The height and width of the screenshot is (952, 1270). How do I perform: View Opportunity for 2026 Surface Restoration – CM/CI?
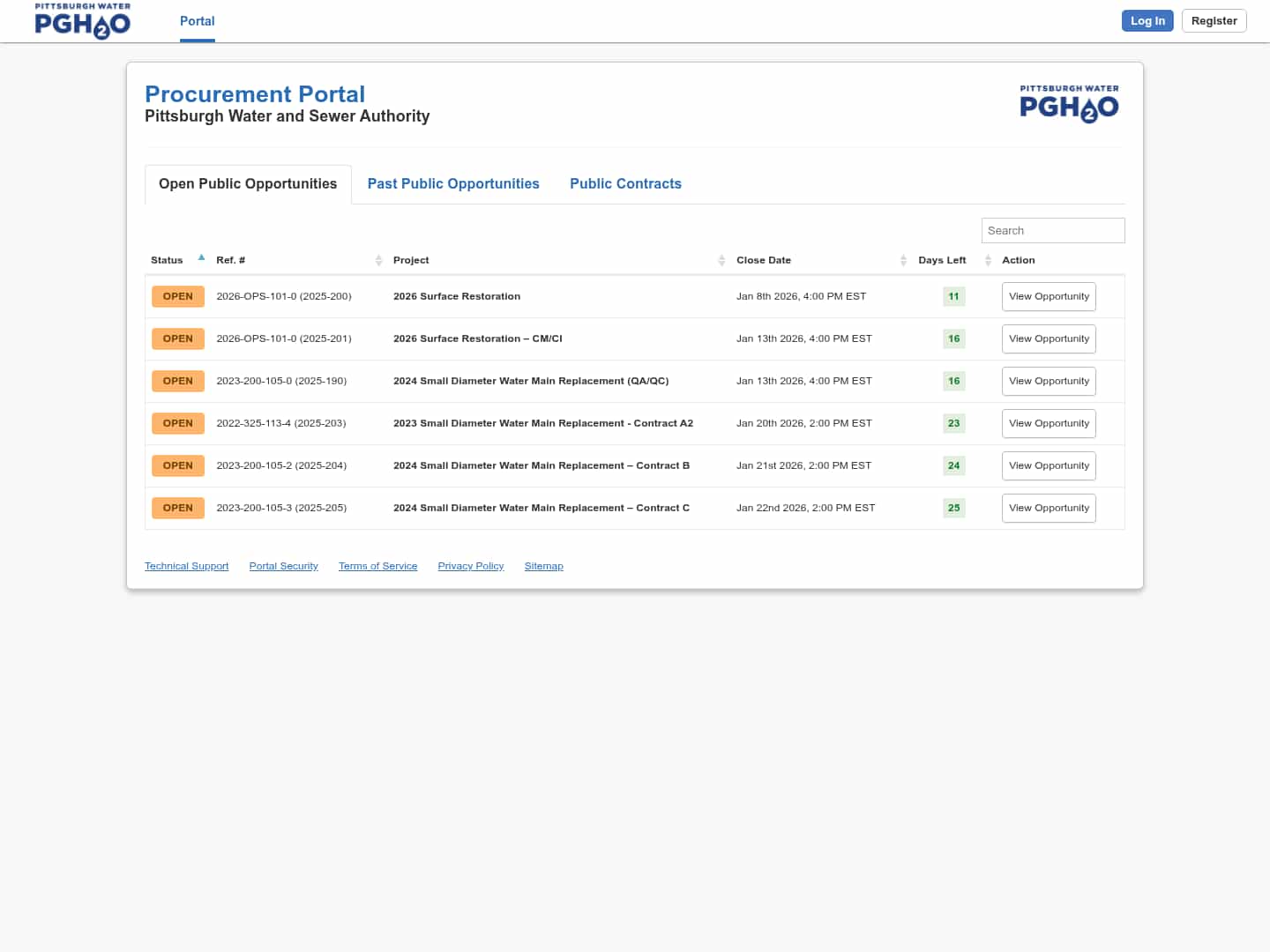[1049, 338]
